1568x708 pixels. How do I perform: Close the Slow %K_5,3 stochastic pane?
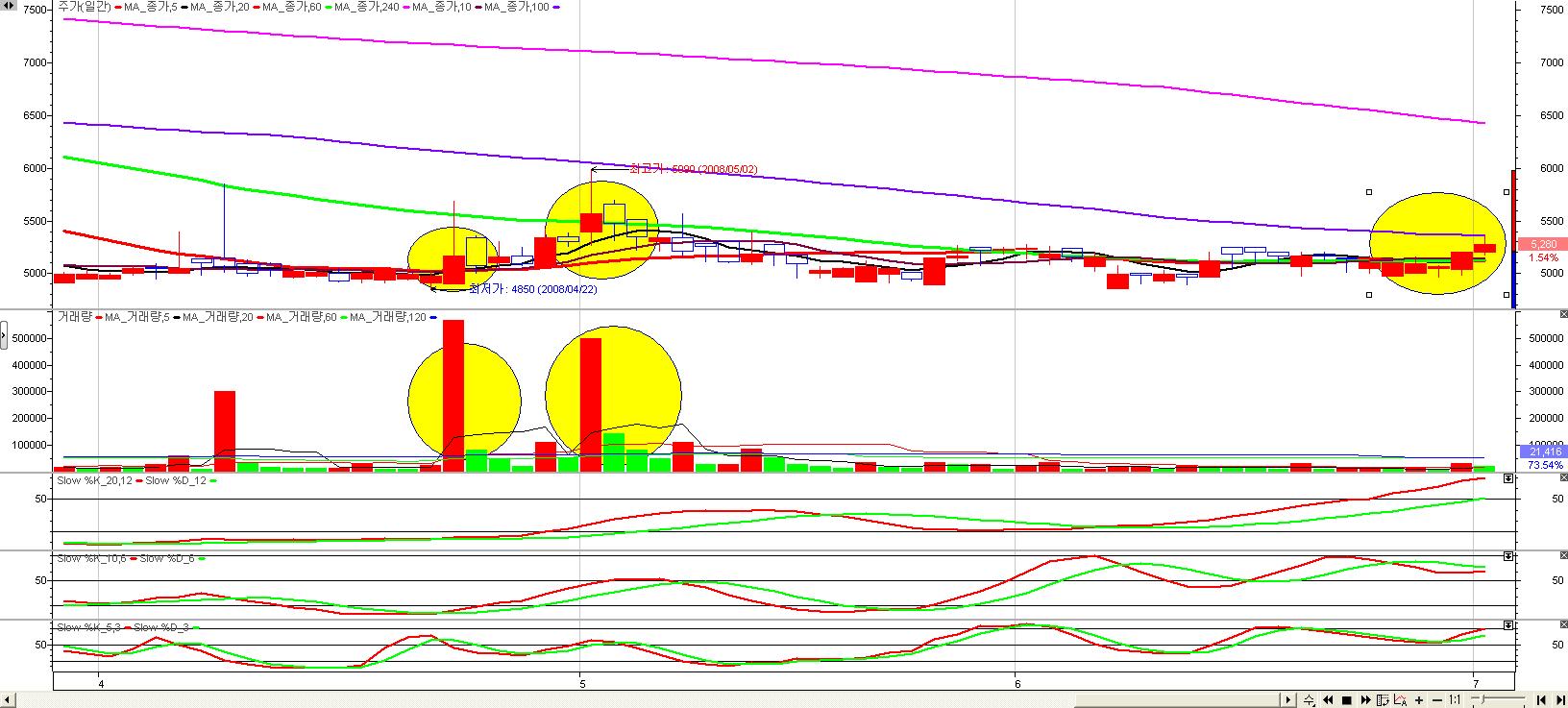pyautogui.click(x=1563, y=624)
